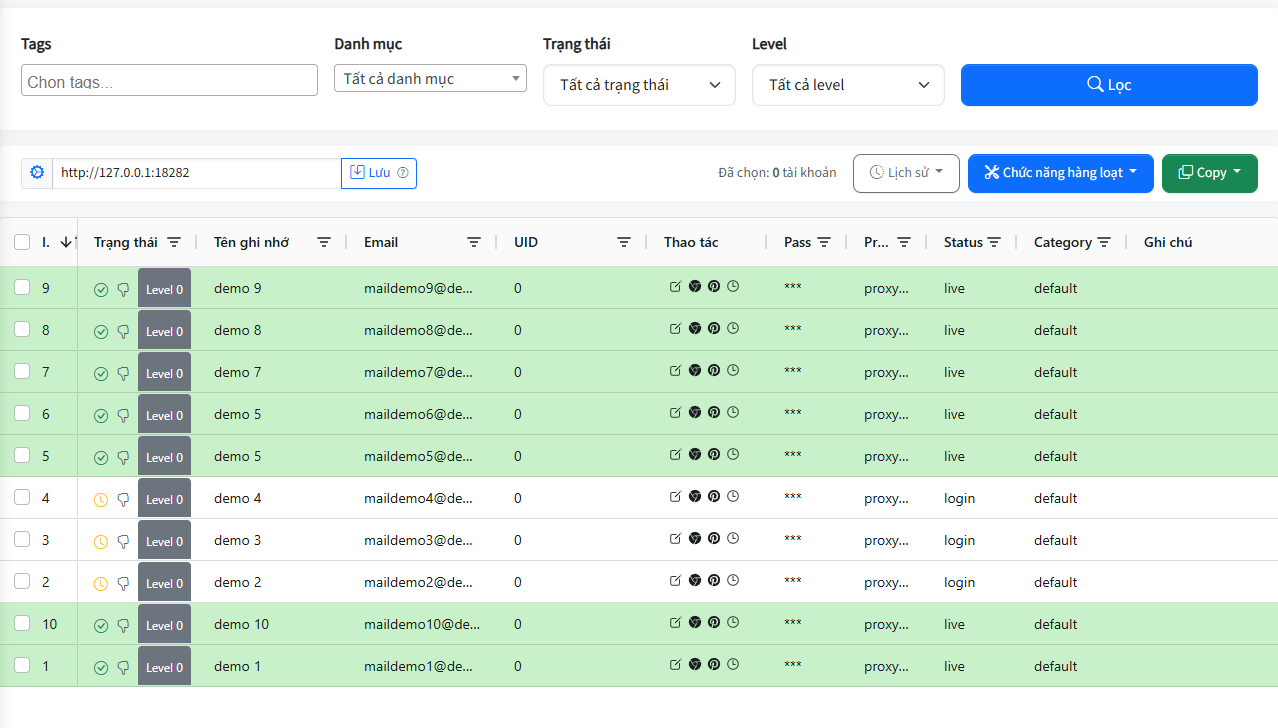Click the settings gear beside the URL field
Image resolution: width=1278 pixels, height=728 pixels.
37,172
